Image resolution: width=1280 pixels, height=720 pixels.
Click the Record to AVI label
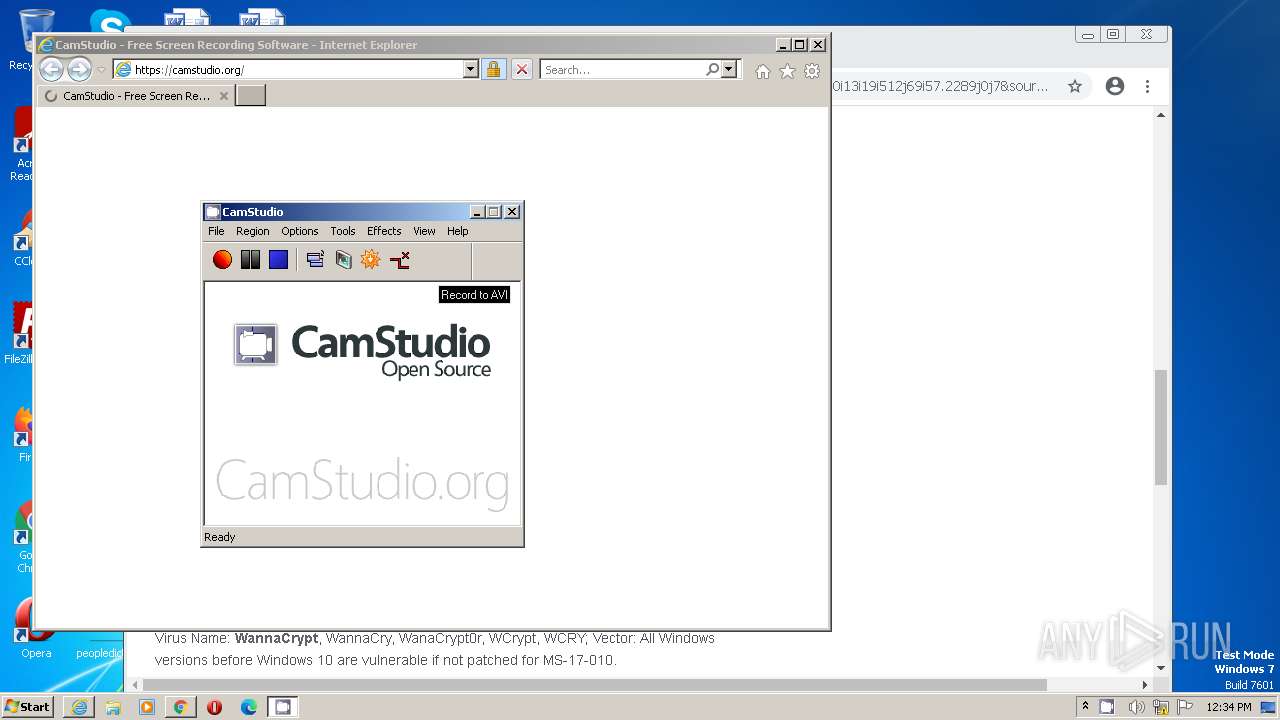coord(475,295)
